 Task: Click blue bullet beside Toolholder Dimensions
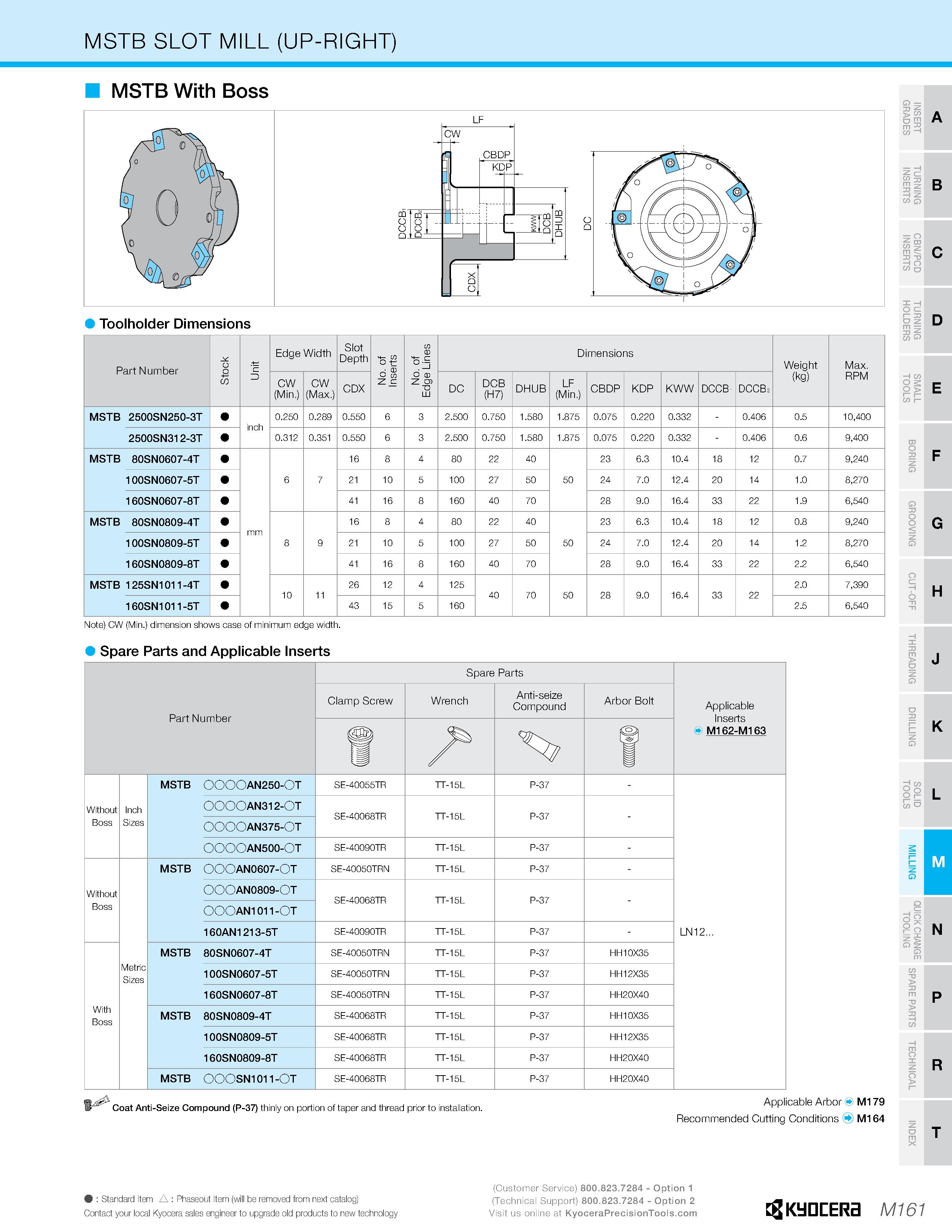click(x=90, y=324)
